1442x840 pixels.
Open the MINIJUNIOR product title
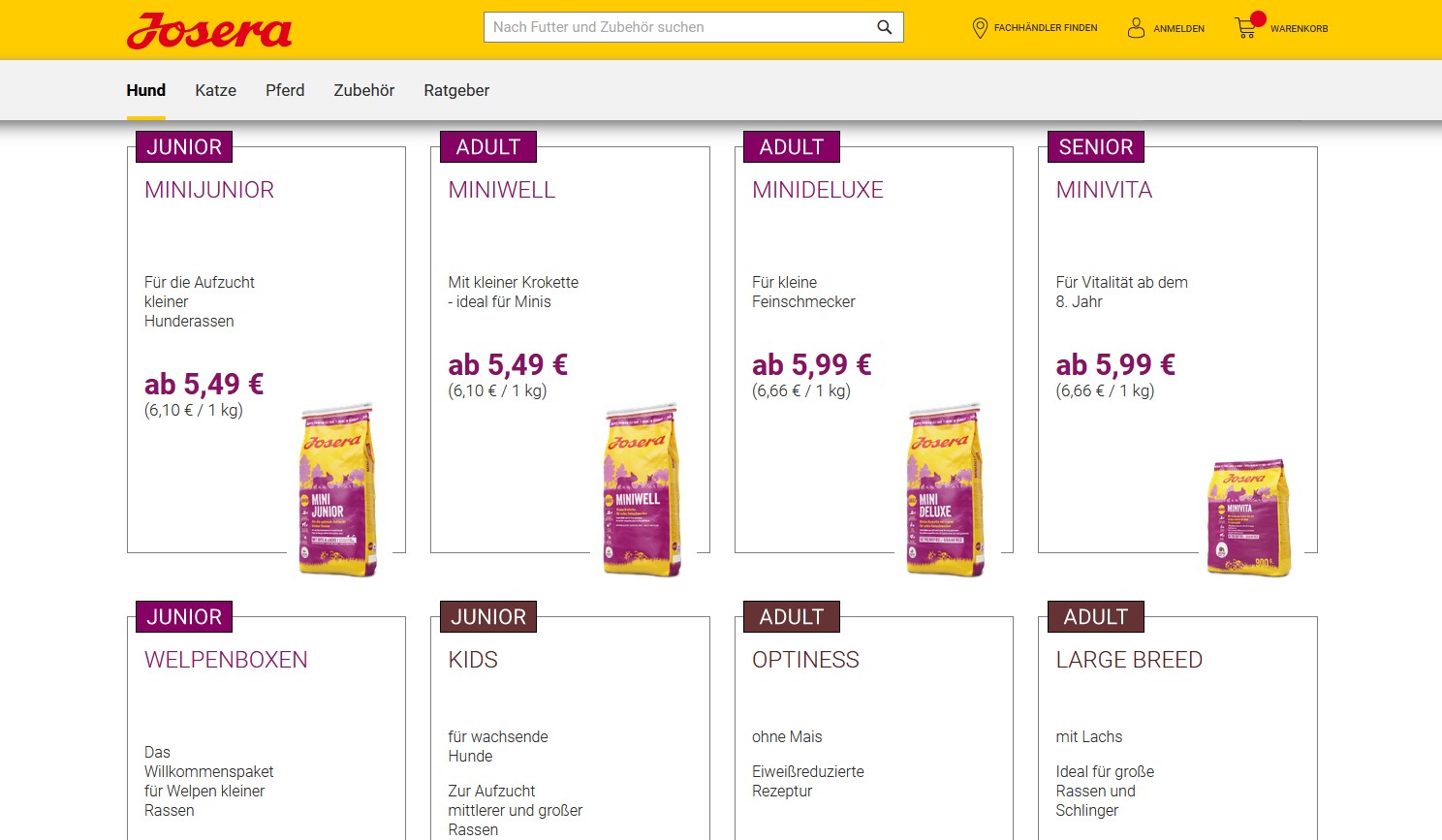209,190
